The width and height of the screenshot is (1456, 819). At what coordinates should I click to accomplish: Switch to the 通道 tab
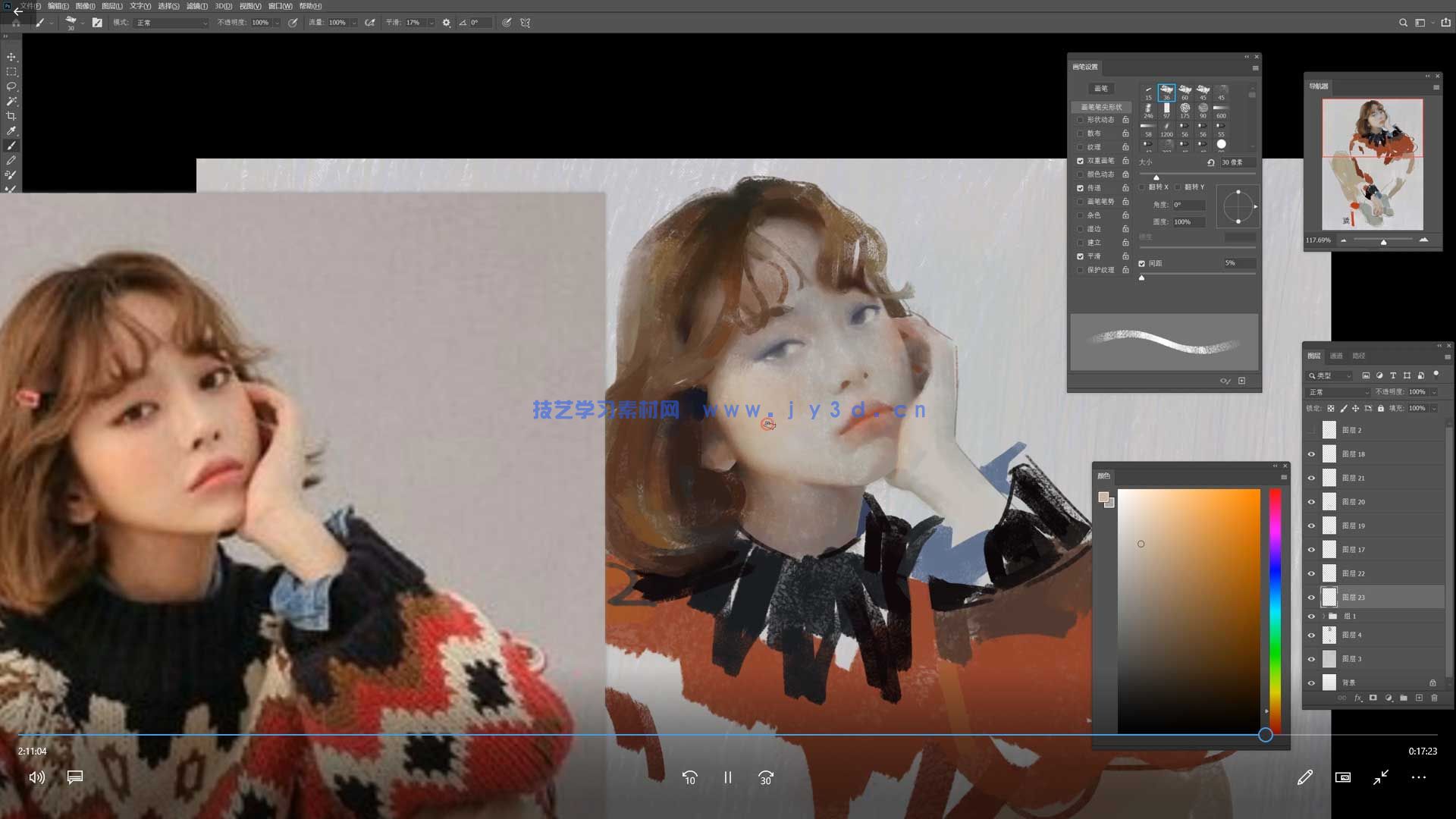tap(1336, 356)
